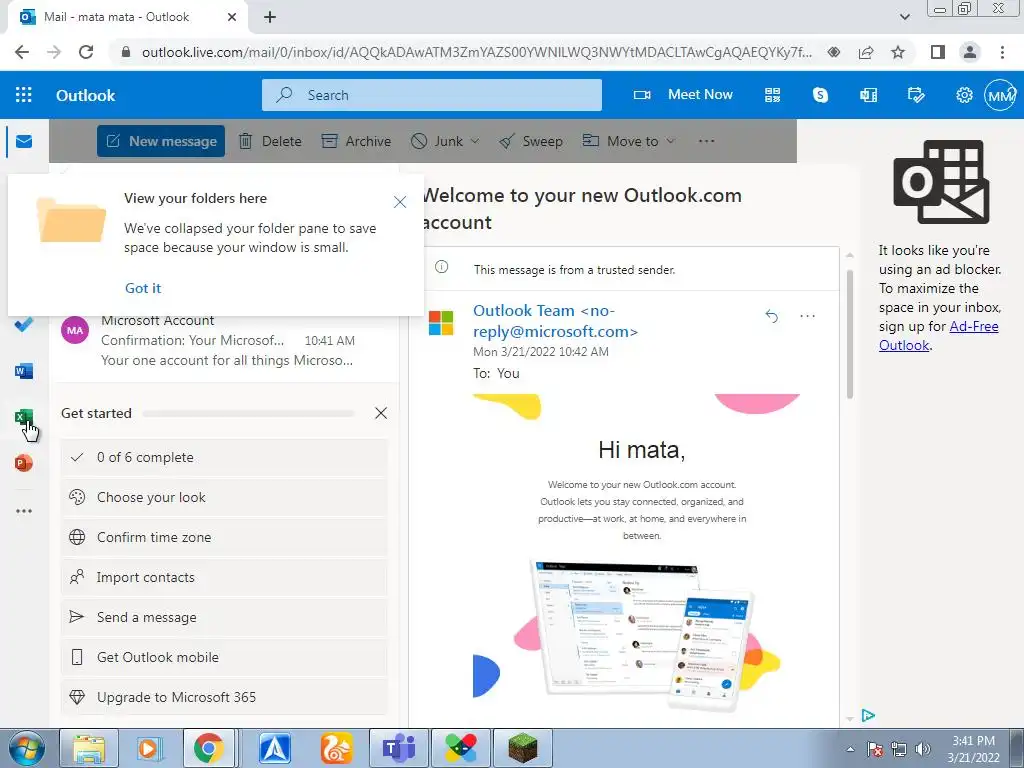Click the Got it link
This screenshot has width=1024, height=768.
pos(142,288)
